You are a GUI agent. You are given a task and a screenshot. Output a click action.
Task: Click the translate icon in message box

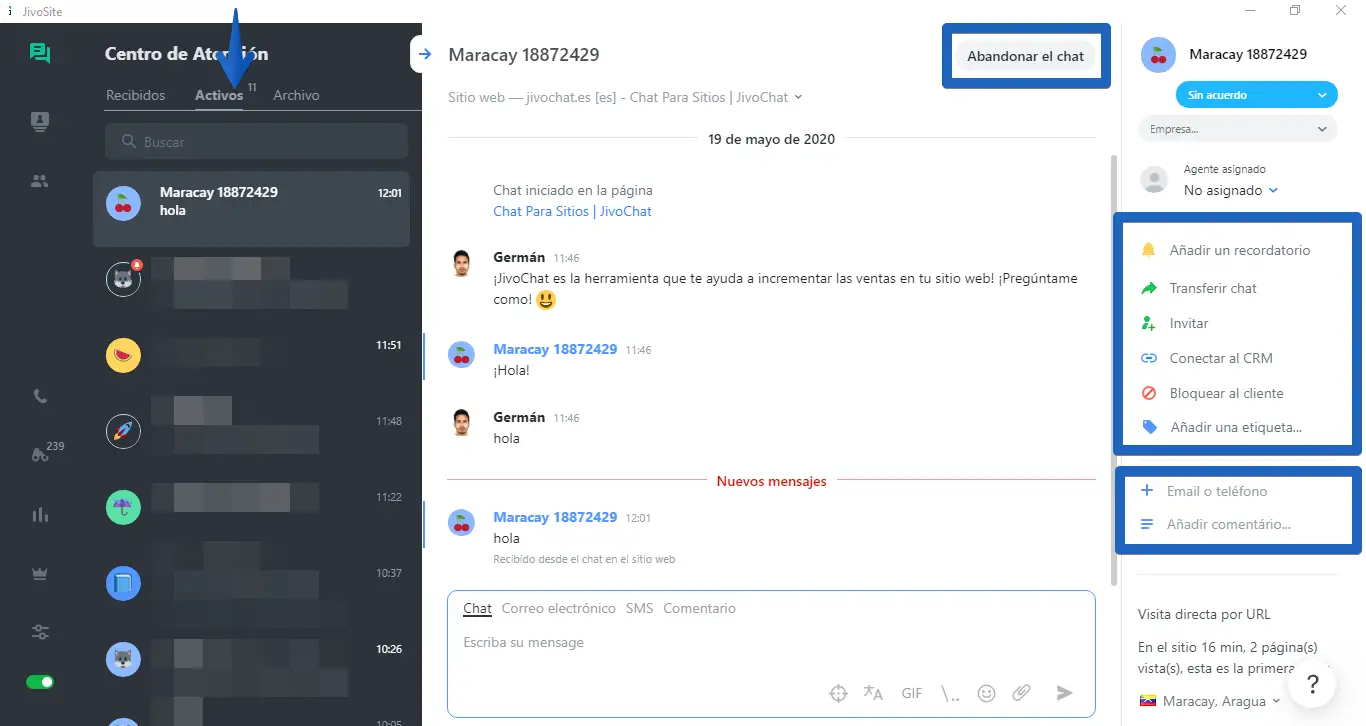tap(873, 693)
